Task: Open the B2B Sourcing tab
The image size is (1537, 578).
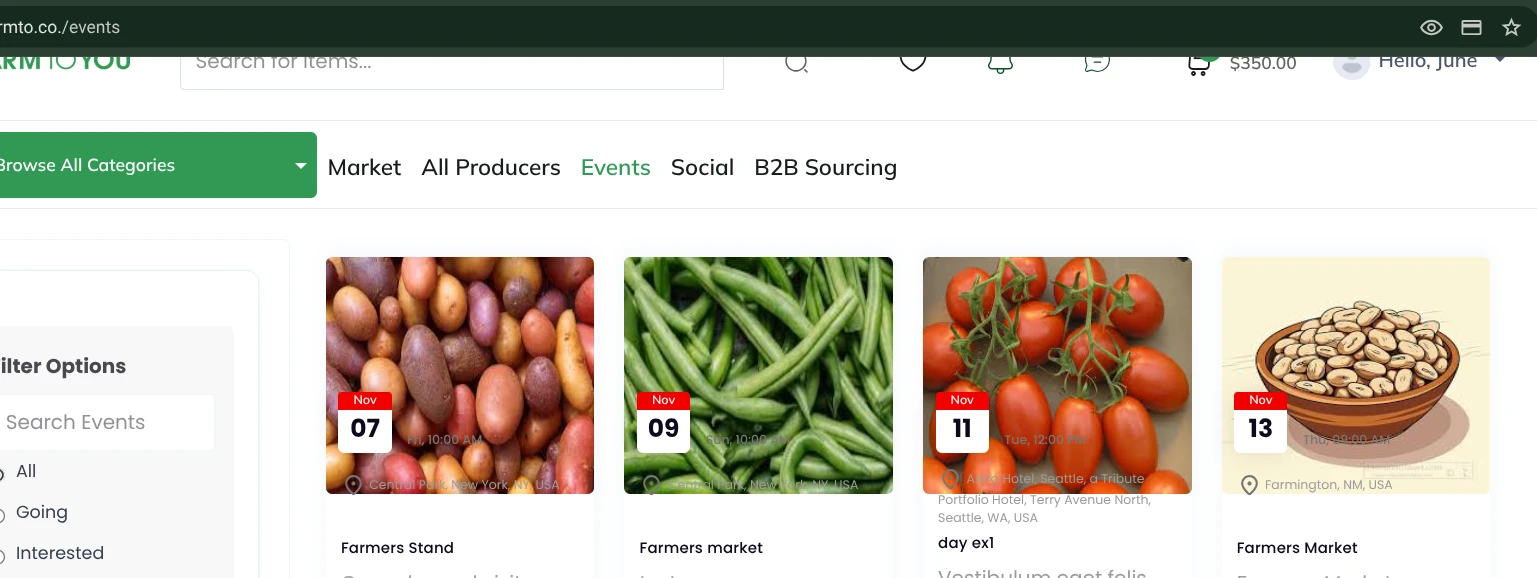Action: (x=825, y=167)
